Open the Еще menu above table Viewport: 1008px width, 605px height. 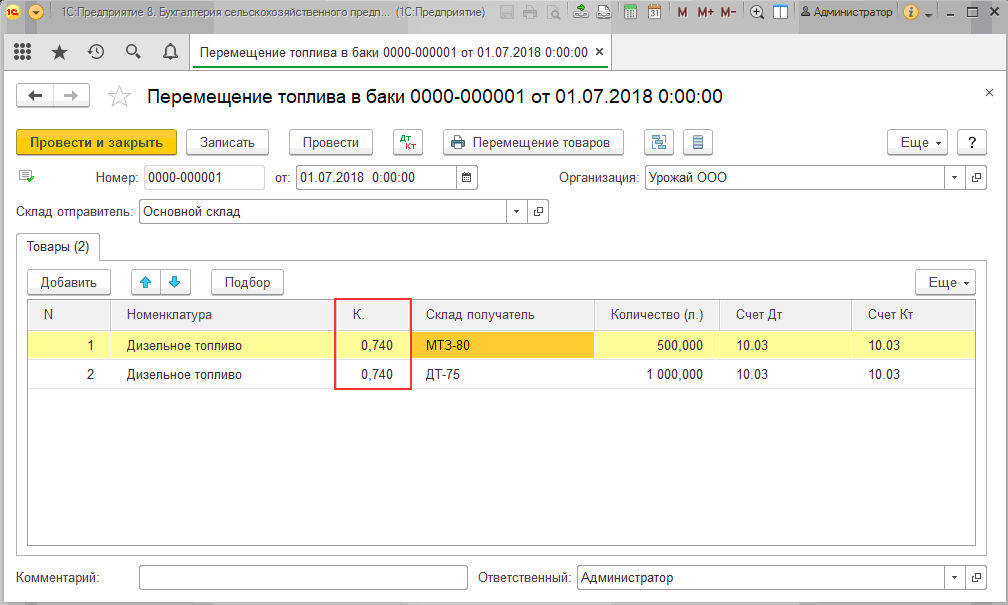[x=945, y=283]
